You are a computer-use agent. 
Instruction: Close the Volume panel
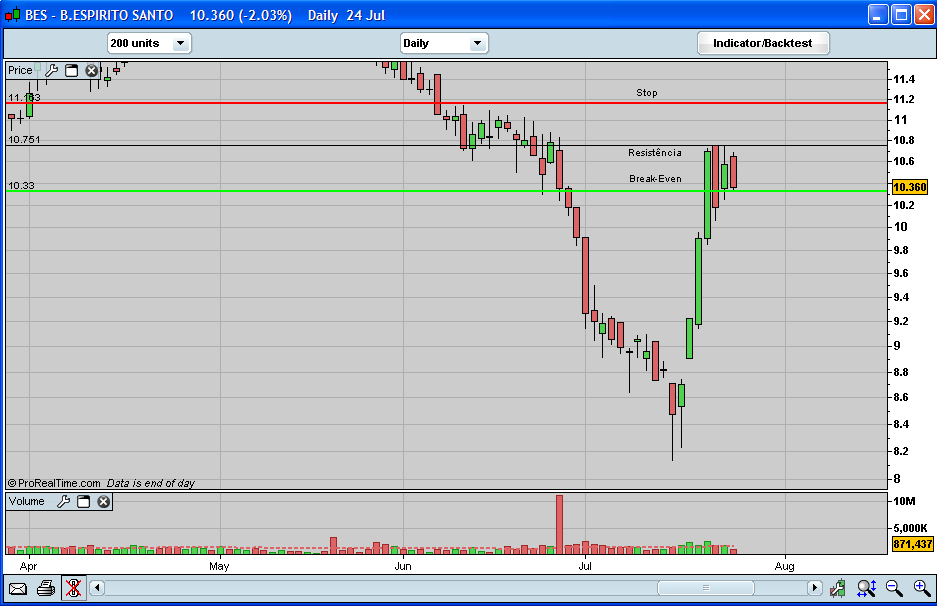(x=103, y=501)
